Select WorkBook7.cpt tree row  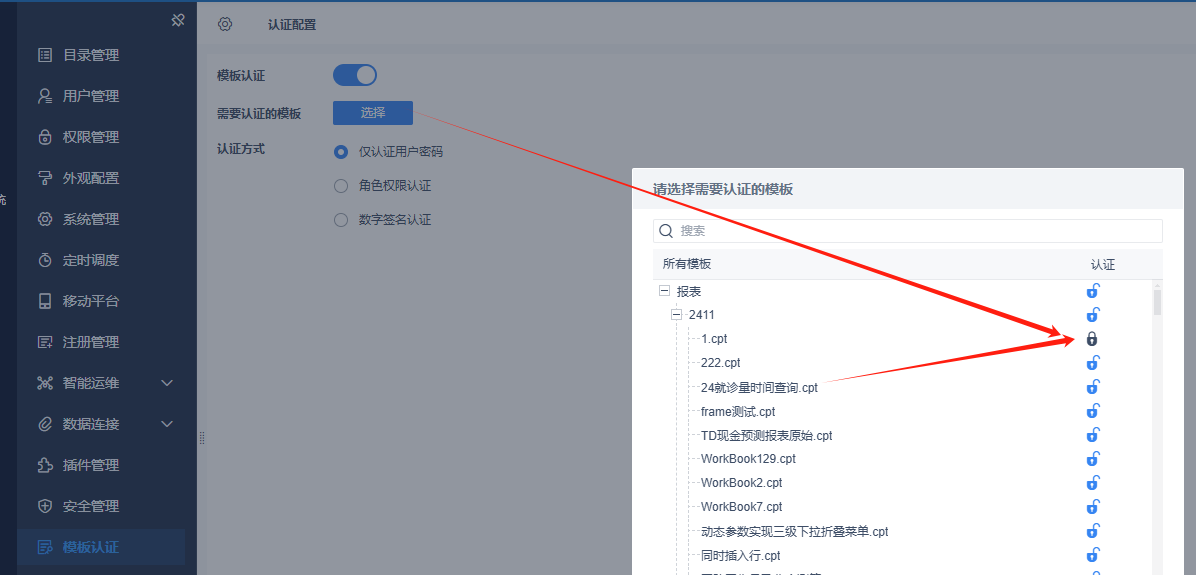pyautogui.click(x=741, y=506)
